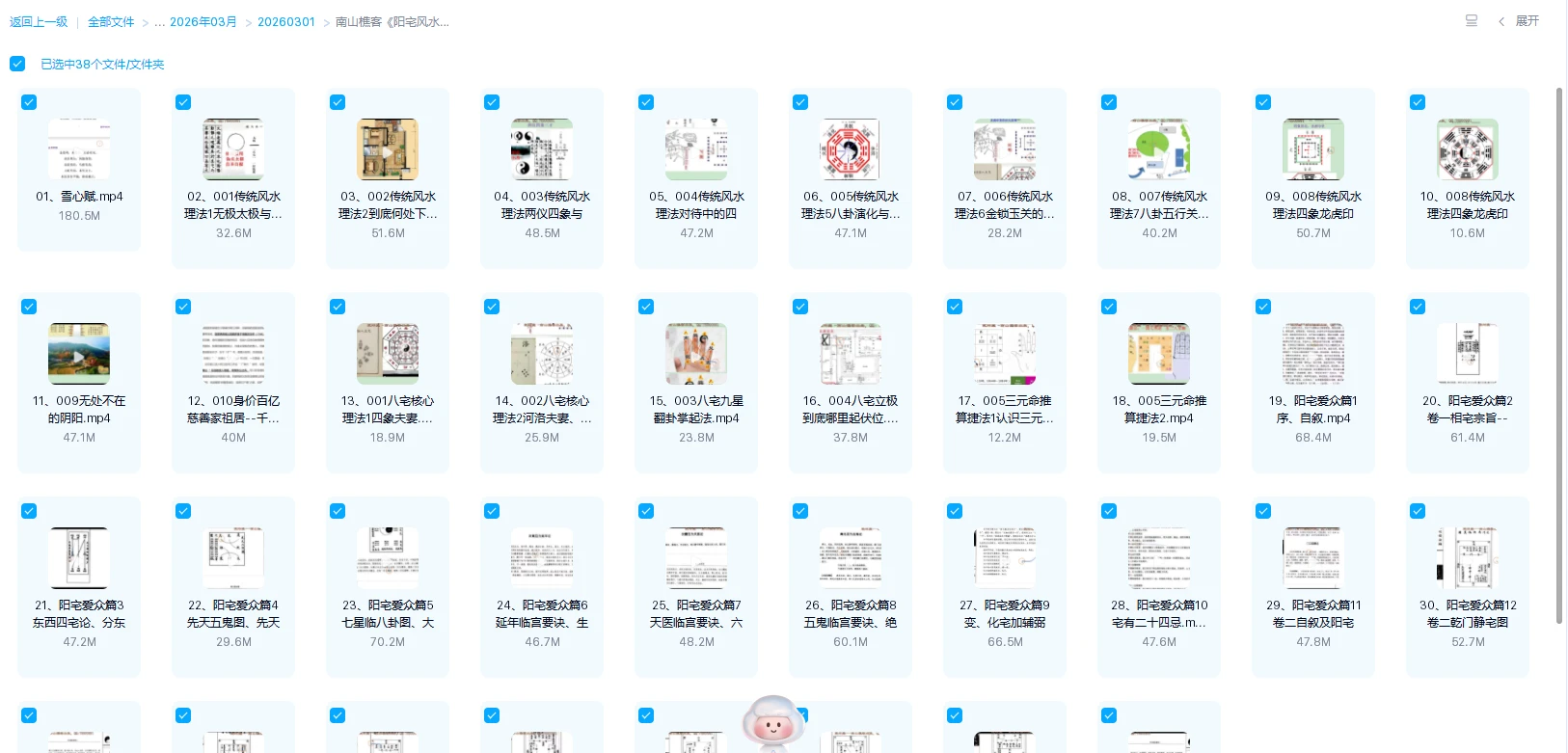Navigate to 全部文件 in the breadcrumb
The image size is (1568, 753).
point(111,22)
